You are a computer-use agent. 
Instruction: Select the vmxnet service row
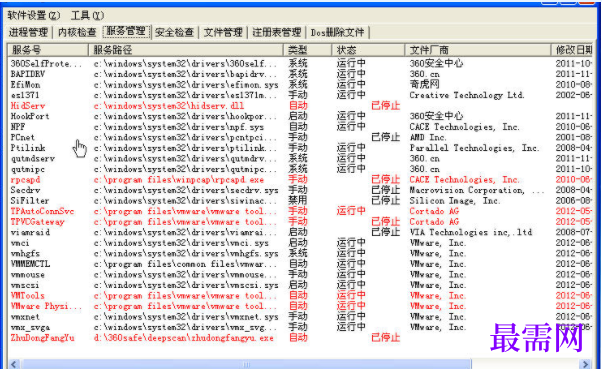click(x=301, y=317)
